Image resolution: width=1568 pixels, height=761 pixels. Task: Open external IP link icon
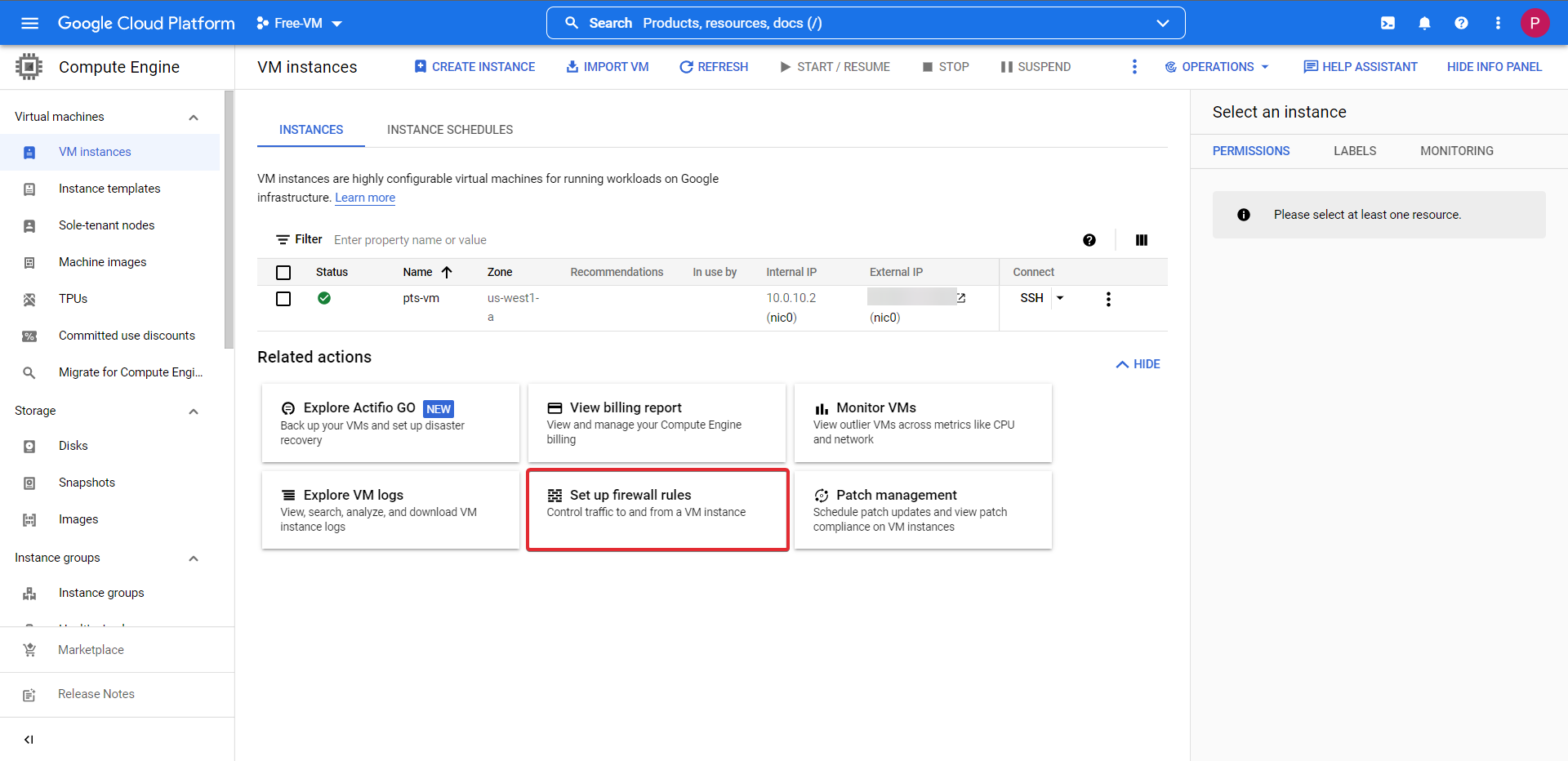click(961, 298)
